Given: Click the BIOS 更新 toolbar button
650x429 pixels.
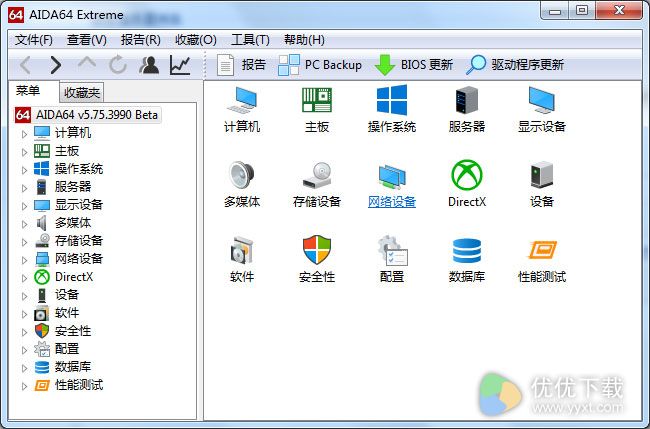Looking at the screenshot, I should 413,65.
